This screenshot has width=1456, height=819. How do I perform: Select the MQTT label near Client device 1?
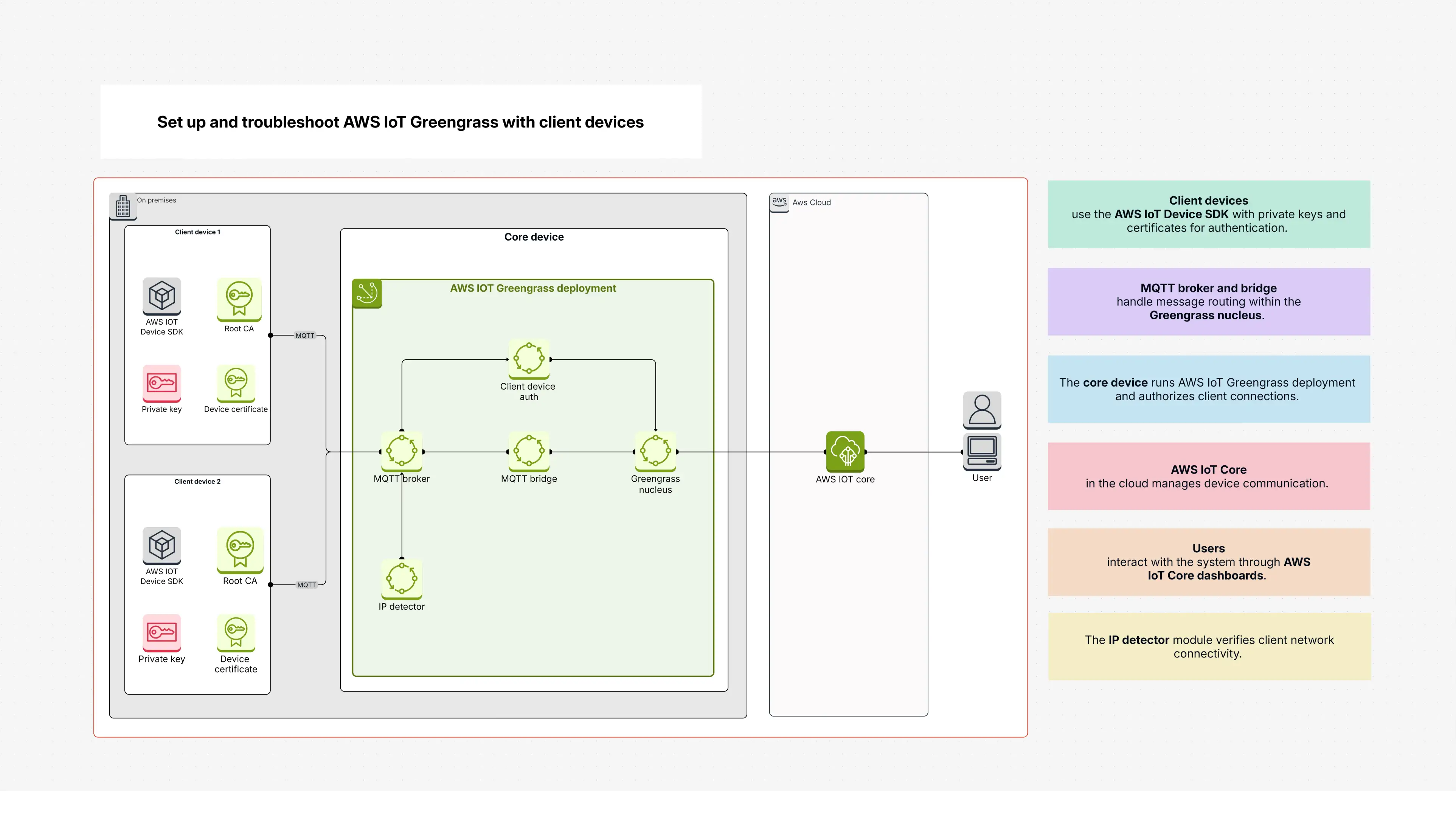point(305,336)
